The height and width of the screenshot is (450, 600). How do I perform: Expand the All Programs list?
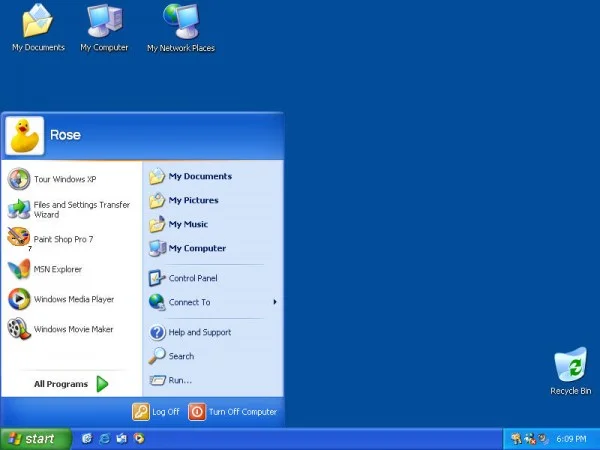(x=71, y=384)
